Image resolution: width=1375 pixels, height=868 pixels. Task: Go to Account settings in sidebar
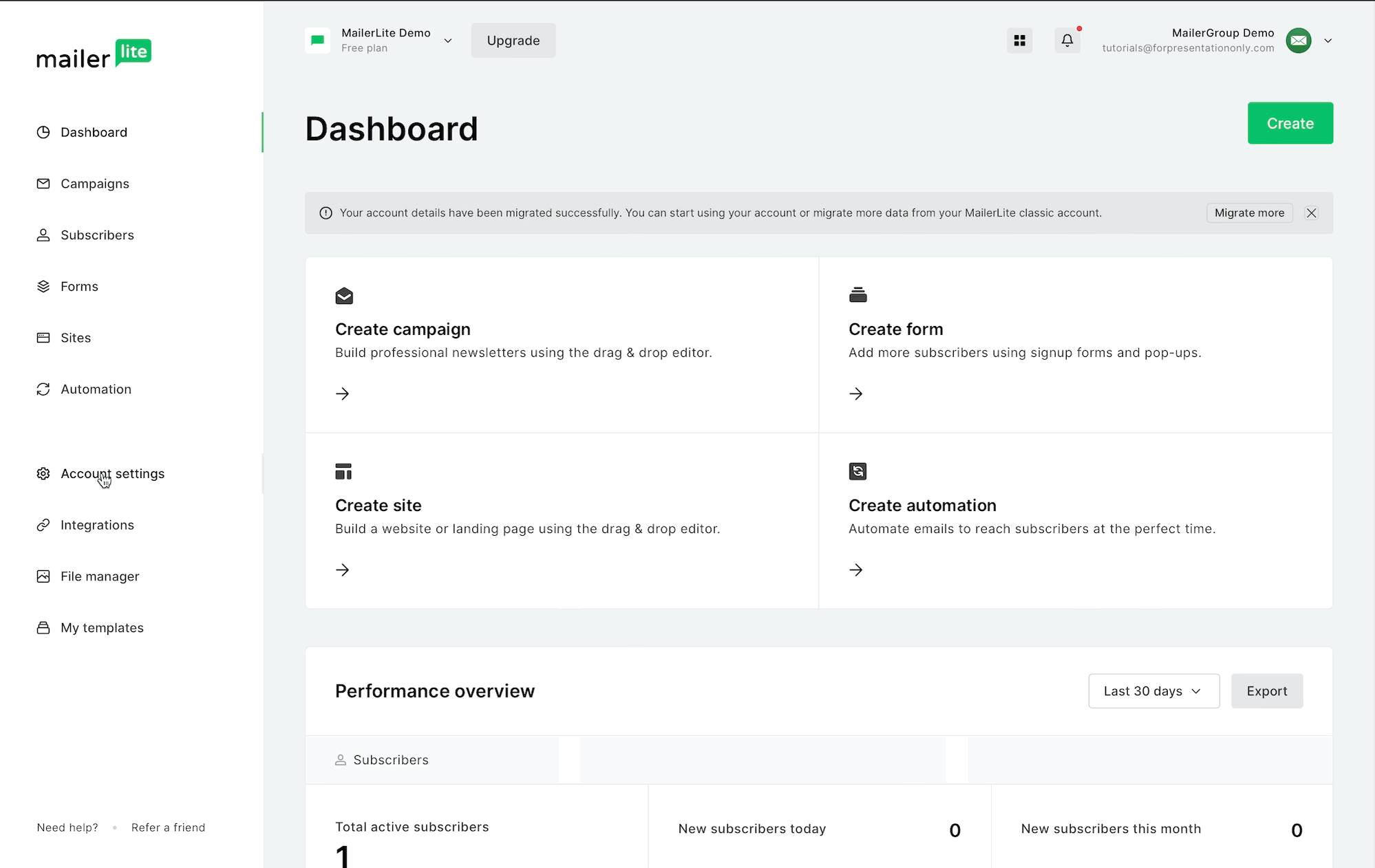click(112, 474)
